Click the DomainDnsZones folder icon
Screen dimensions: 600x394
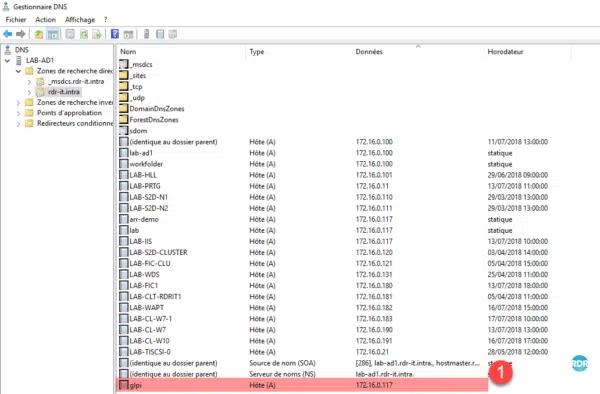coord(124,109)
